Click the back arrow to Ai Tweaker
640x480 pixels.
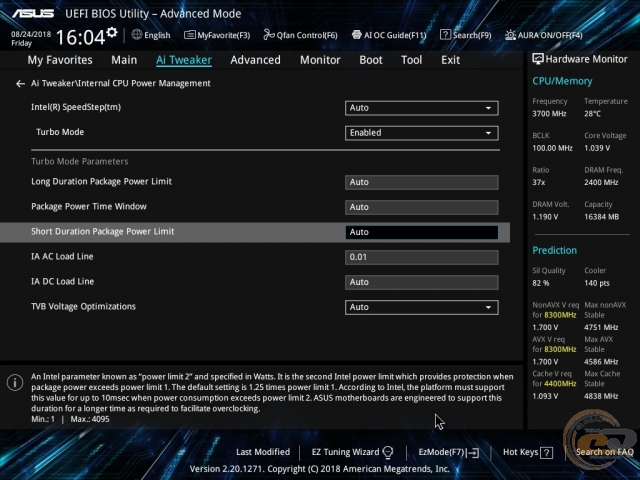20,84
